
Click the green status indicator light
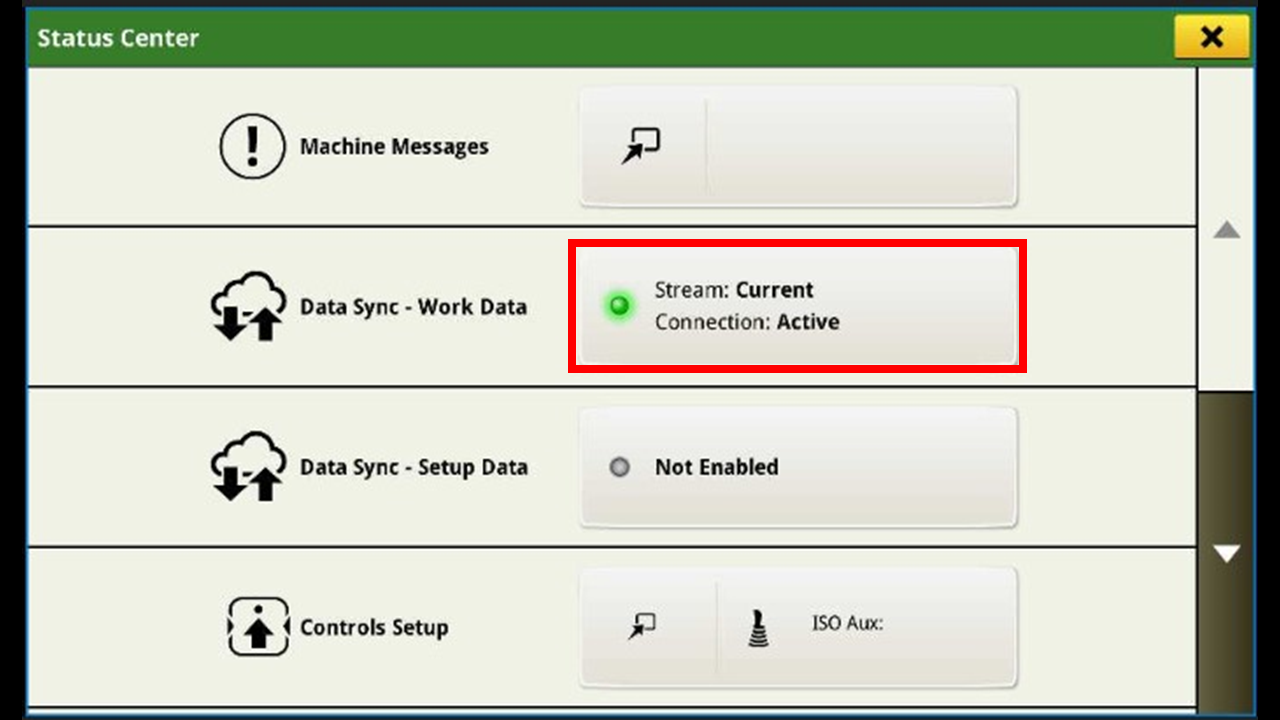coord(620,306)
